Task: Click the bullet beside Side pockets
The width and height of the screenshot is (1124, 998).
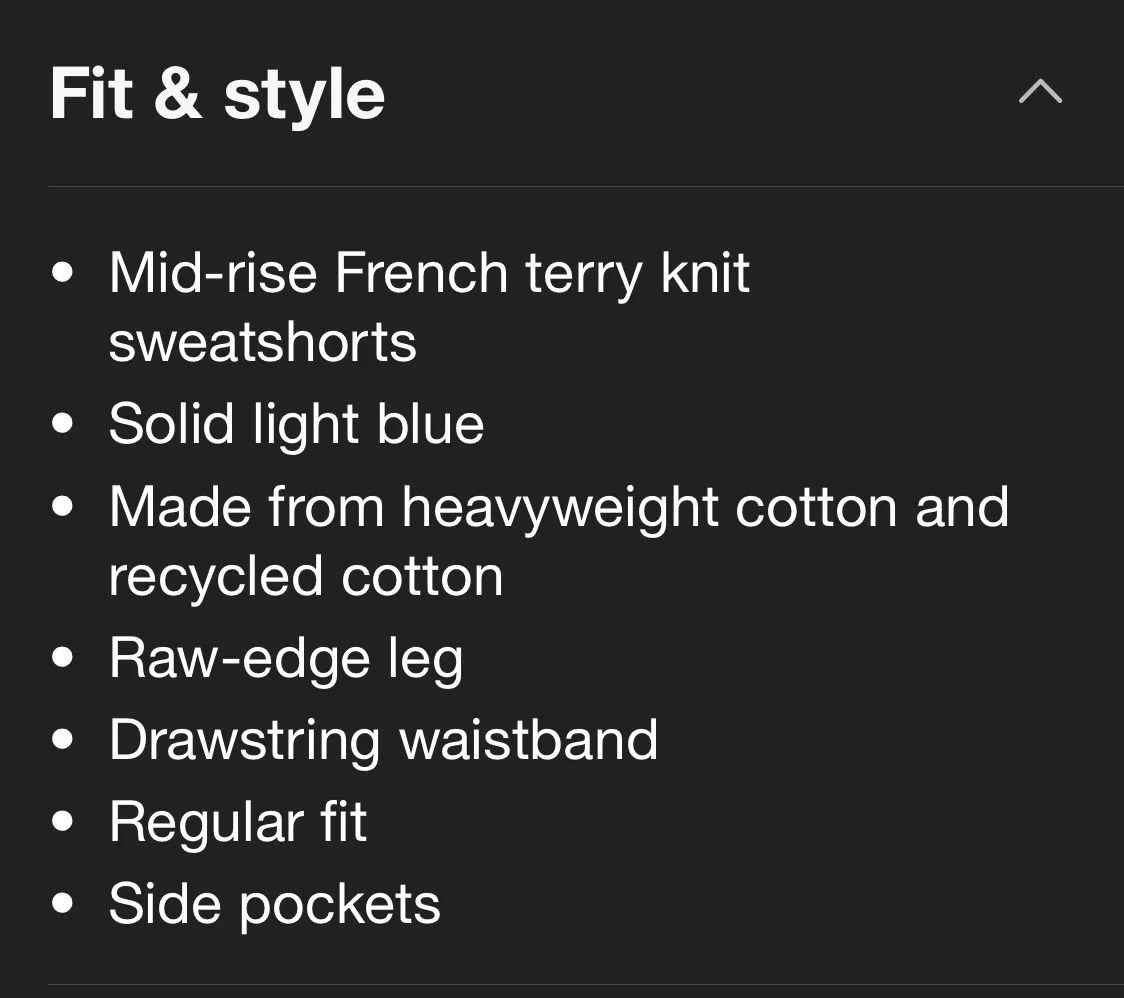Action: pyautogui.click(x=63, y=903)
